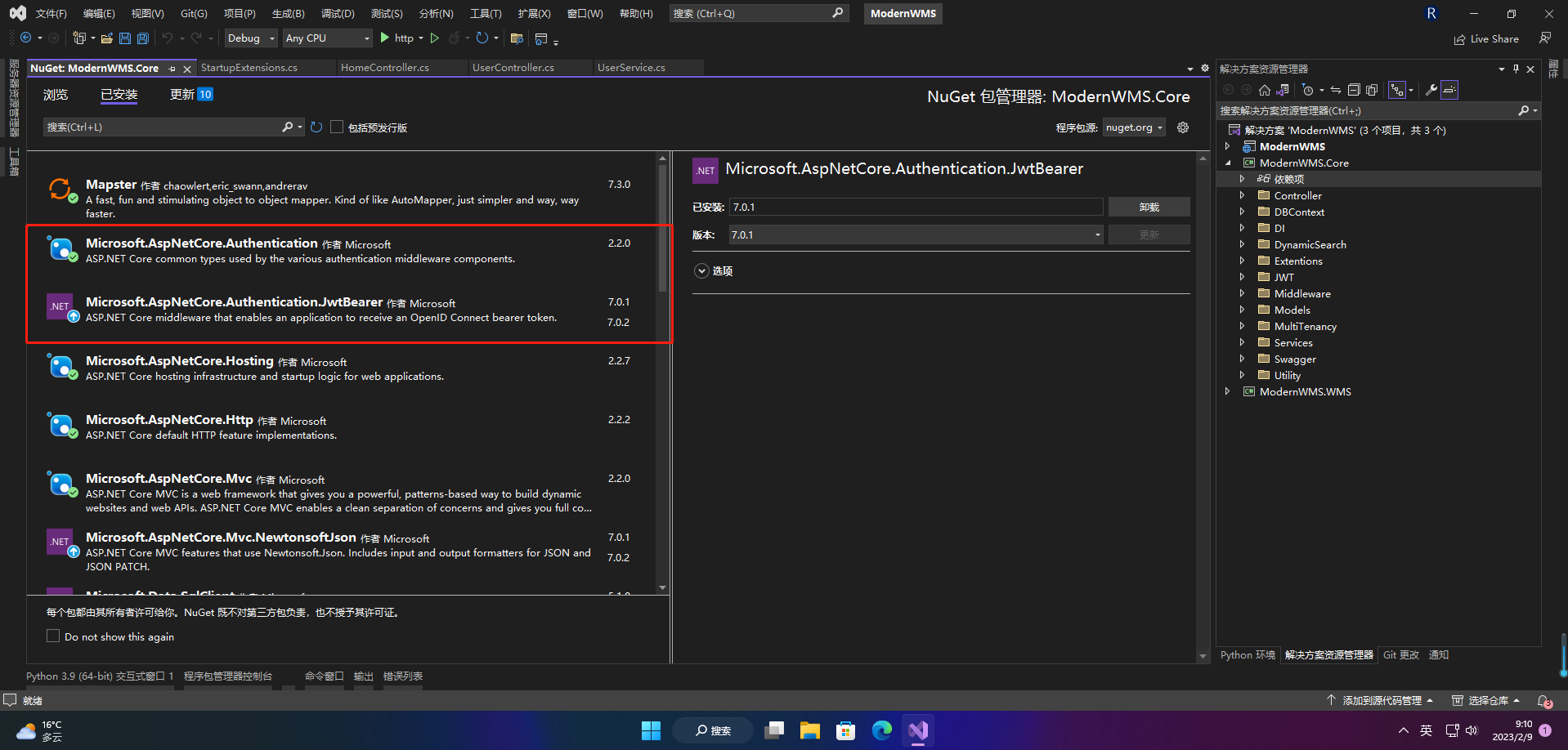Click 选择仓库 select repository in status bar

click(x=1485, y=701)
